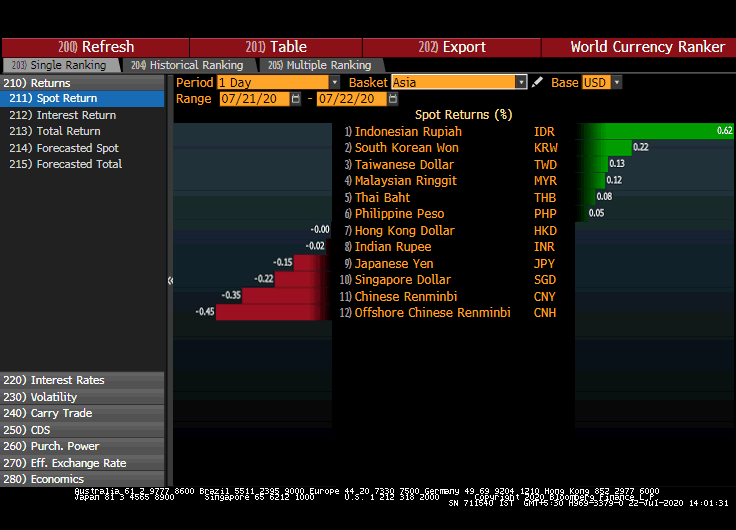Viewport: 736px width, 530px height.
Task: Click the Export button
Action: tap(452, 47)
